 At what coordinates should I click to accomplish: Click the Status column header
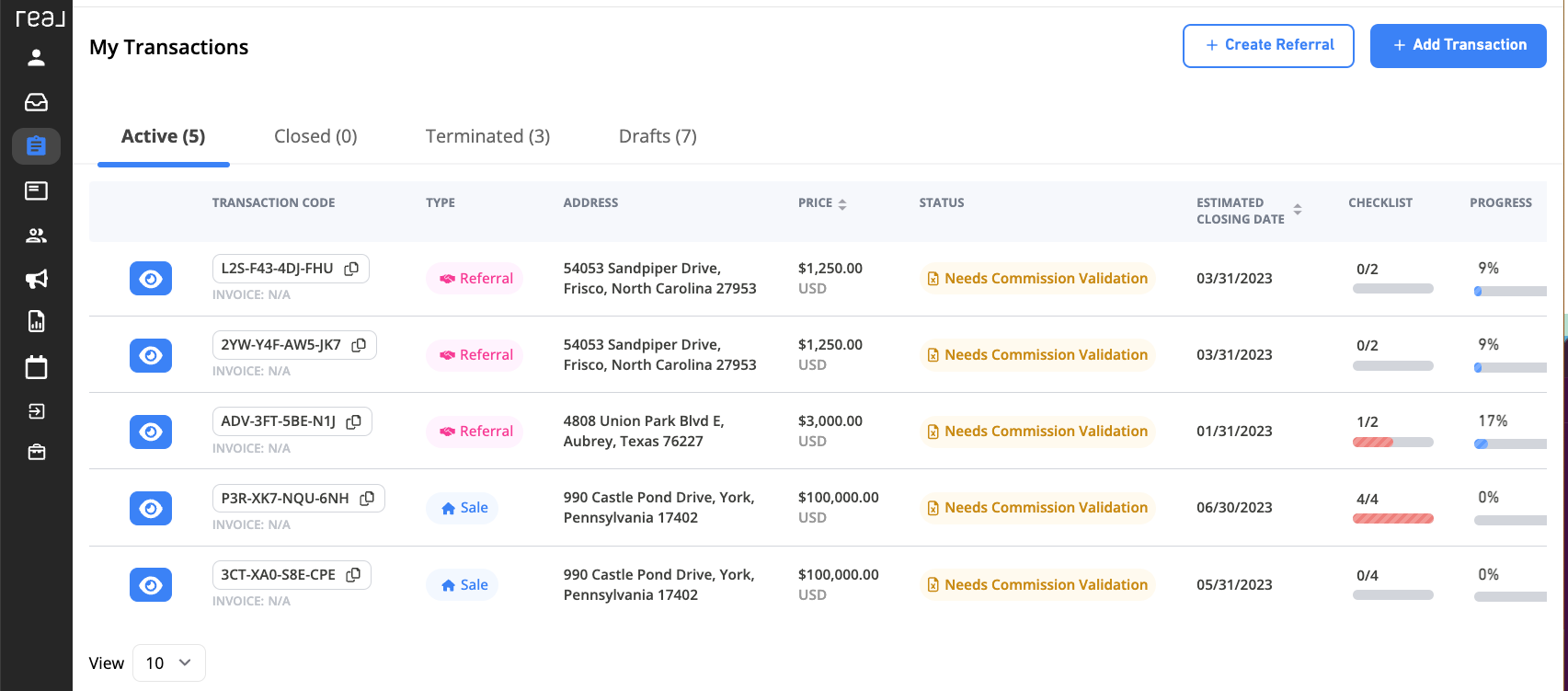(942, 203)
